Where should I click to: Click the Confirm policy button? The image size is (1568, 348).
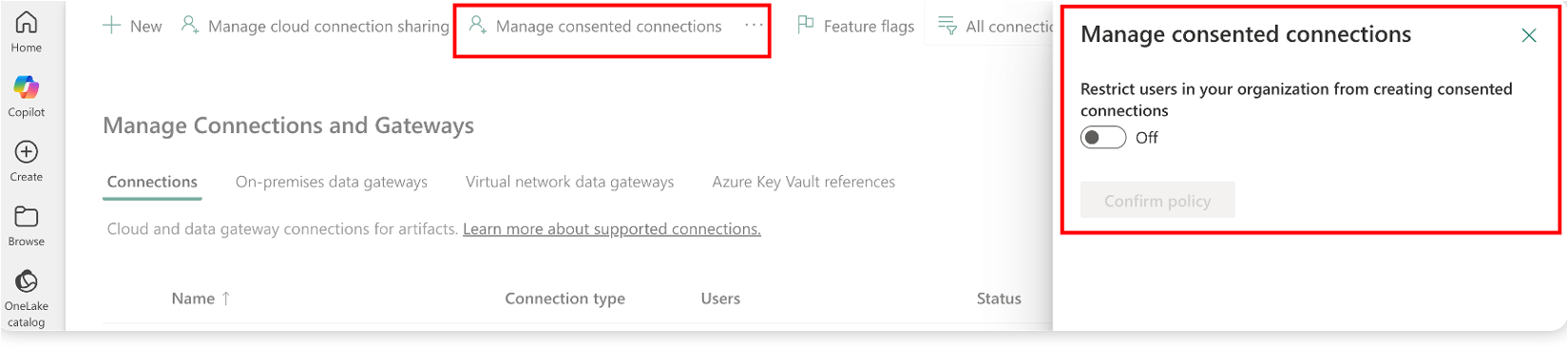click(x=1157, y=201)
